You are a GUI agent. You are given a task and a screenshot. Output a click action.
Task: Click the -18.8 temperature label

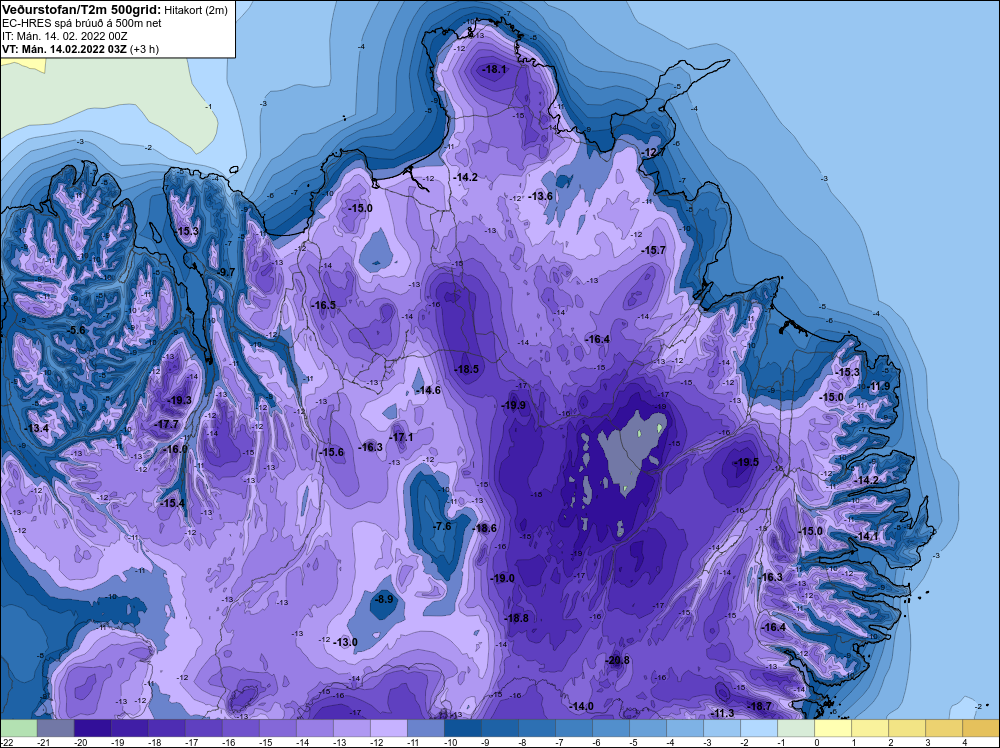point(517,618)
